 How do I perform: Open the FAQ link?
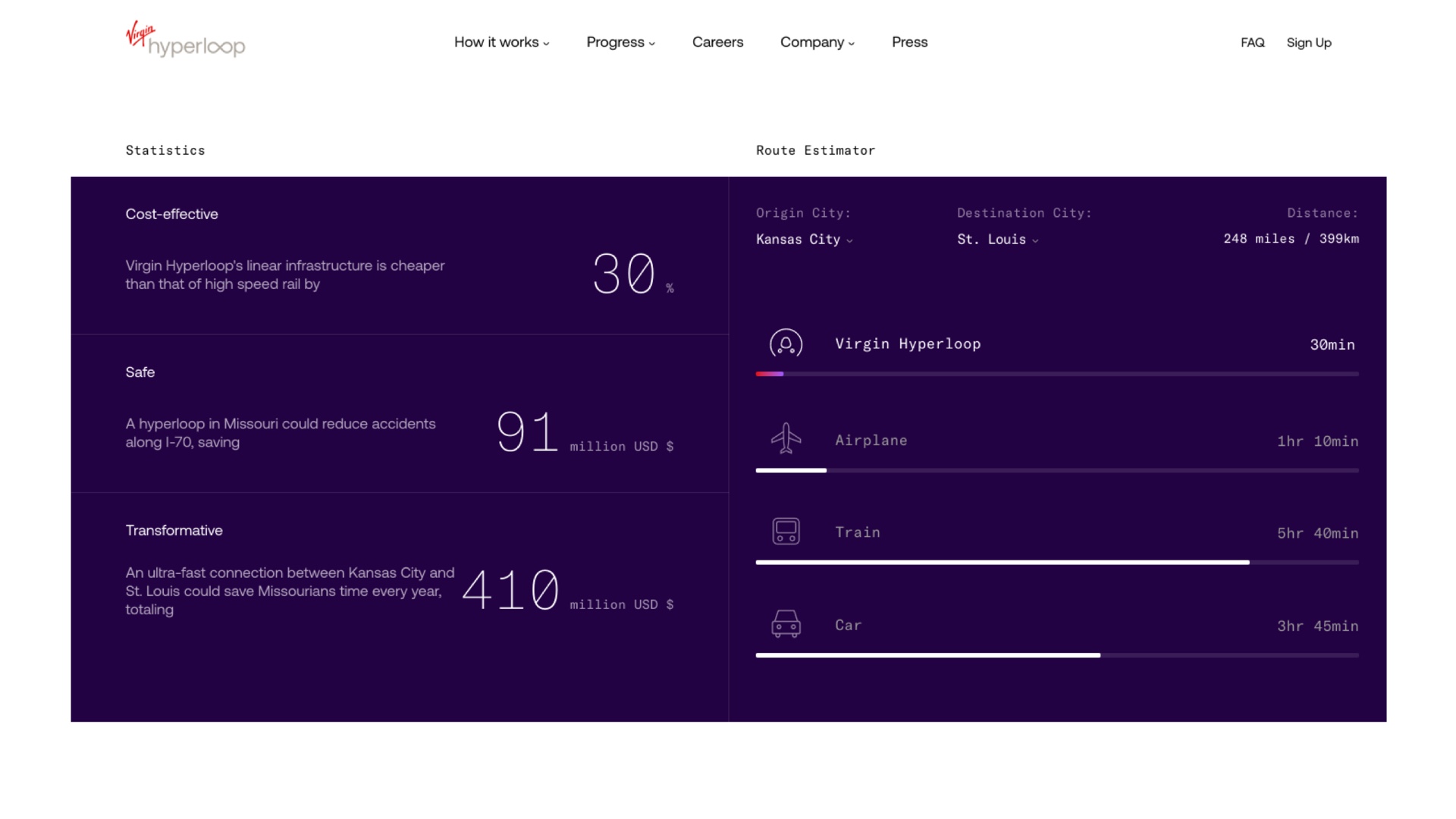point(1252,42)
